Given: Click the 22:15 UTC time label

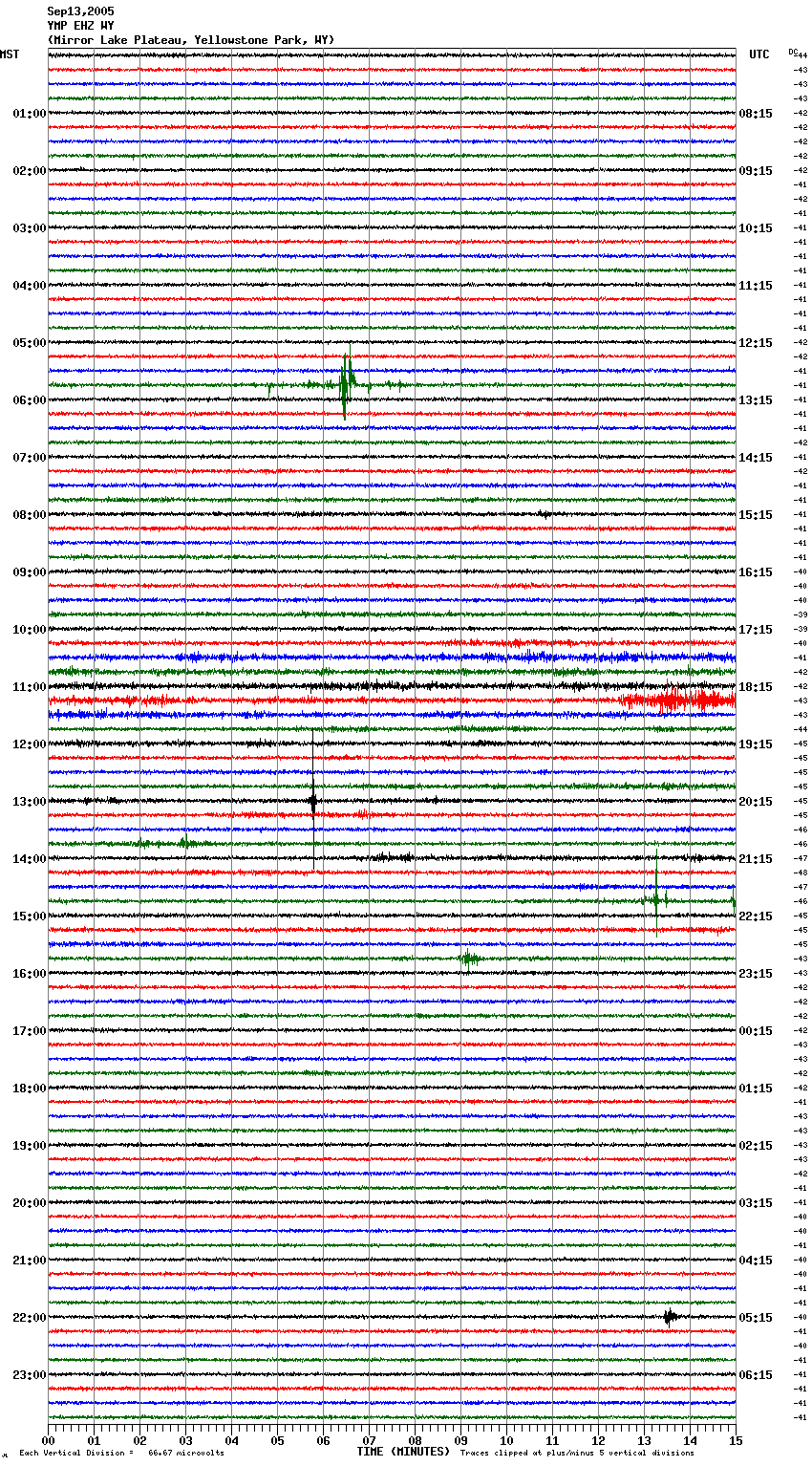Looking at the screenshot, I should (756, 916).
